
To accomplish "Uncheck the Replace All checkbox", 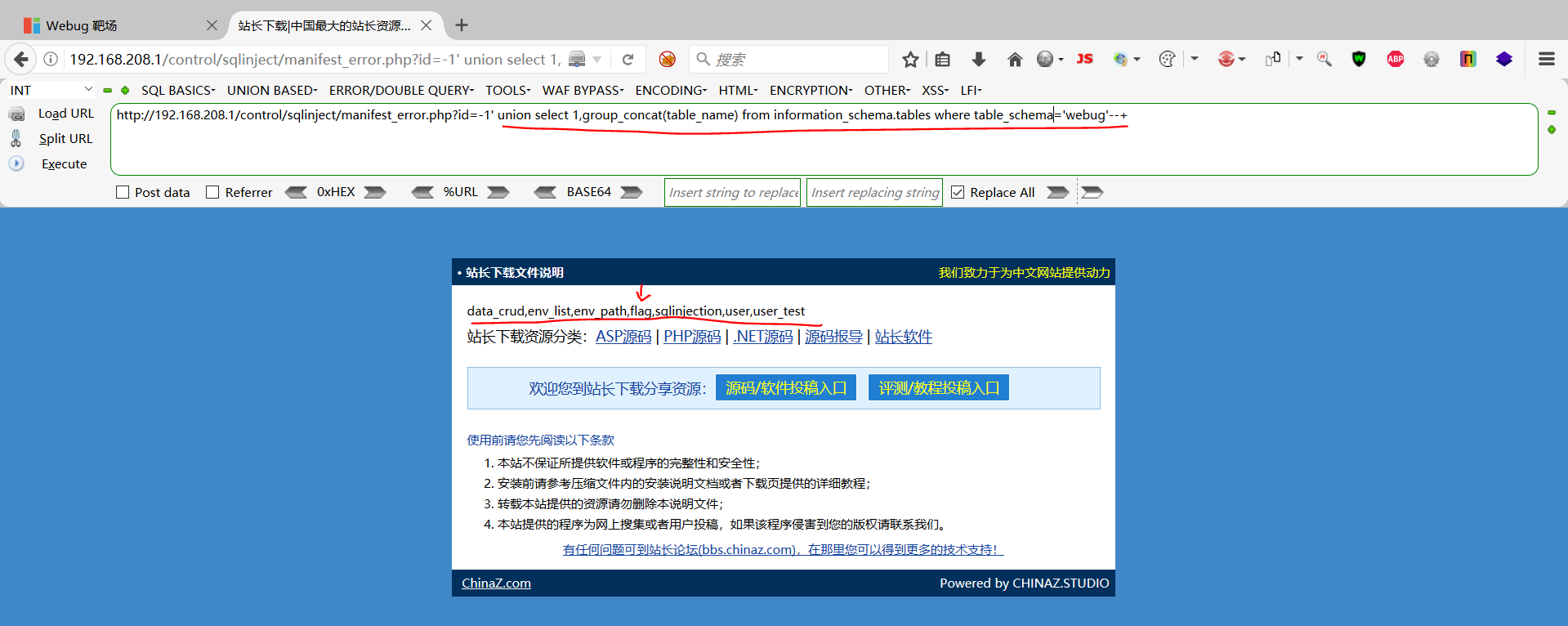I will (x=958, y=192).
